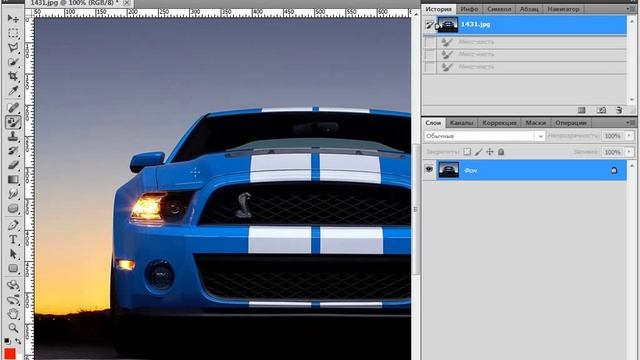
Task: Toggle lock transparent pixels
Action: (467, 152)
